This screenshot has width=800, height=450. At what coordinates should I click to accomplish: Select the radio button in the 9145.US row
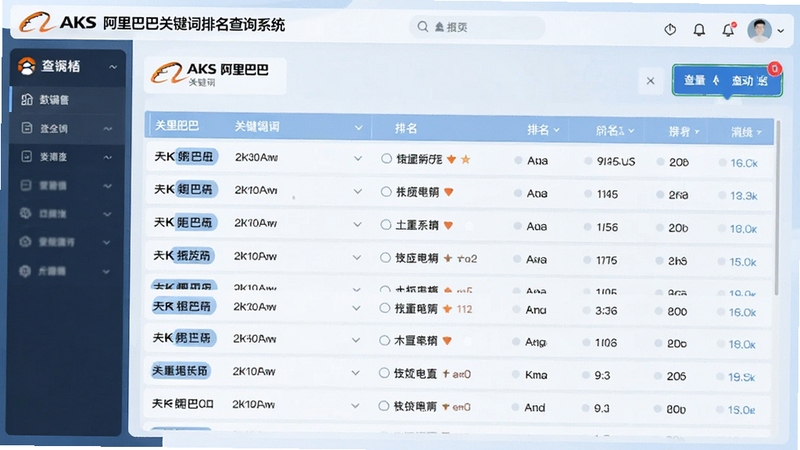tap(386, 159)
